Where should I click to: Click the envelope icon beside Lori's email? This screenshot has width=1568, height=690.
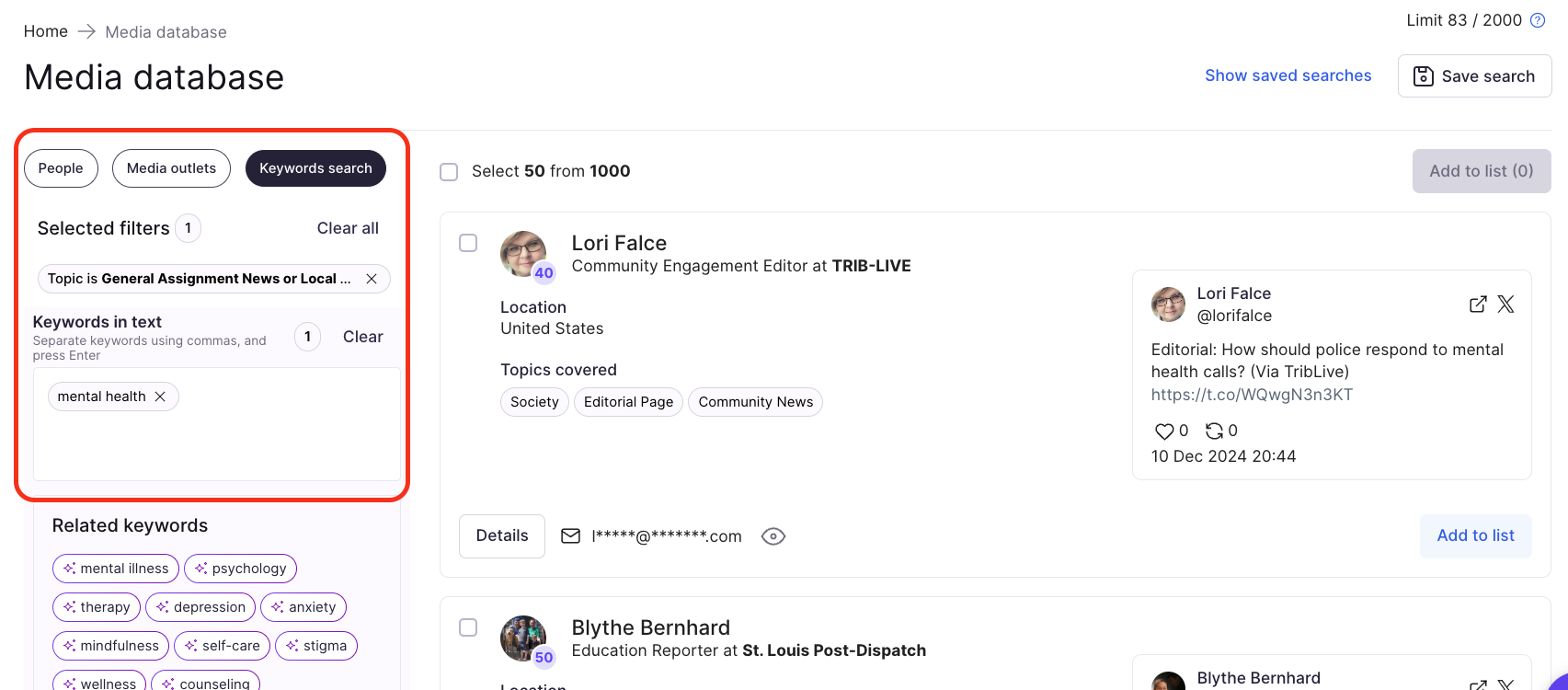click(571, 536)
